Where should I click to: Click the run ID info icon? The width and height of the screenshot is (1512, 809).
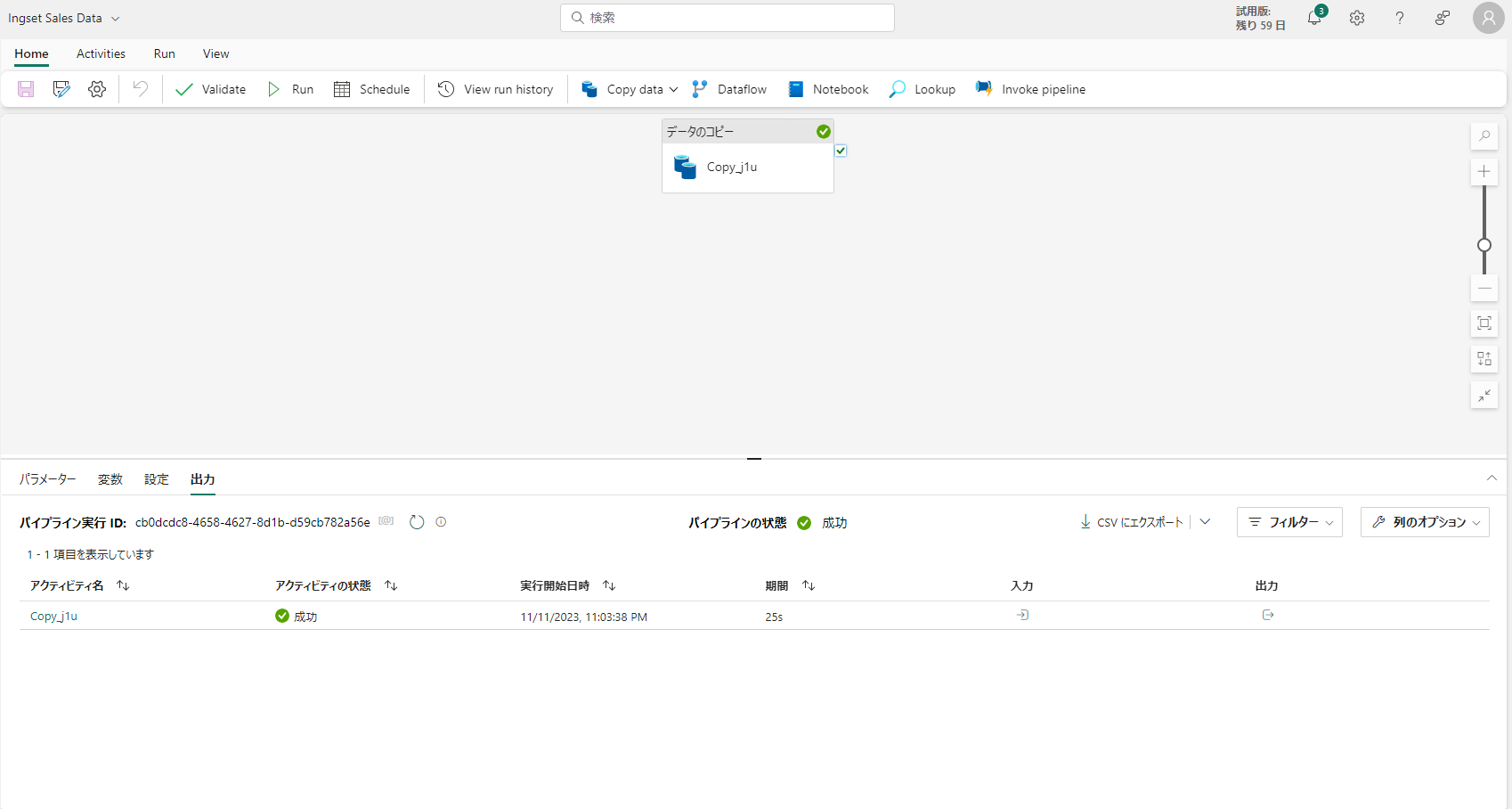pyautogui.click(x=441, y=522)
